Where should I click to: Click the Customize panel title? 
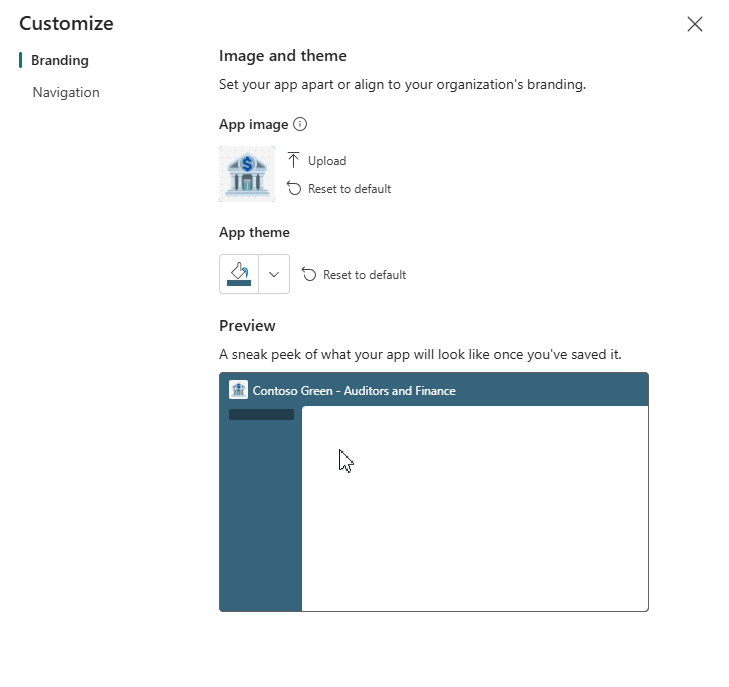click(66, 23)
